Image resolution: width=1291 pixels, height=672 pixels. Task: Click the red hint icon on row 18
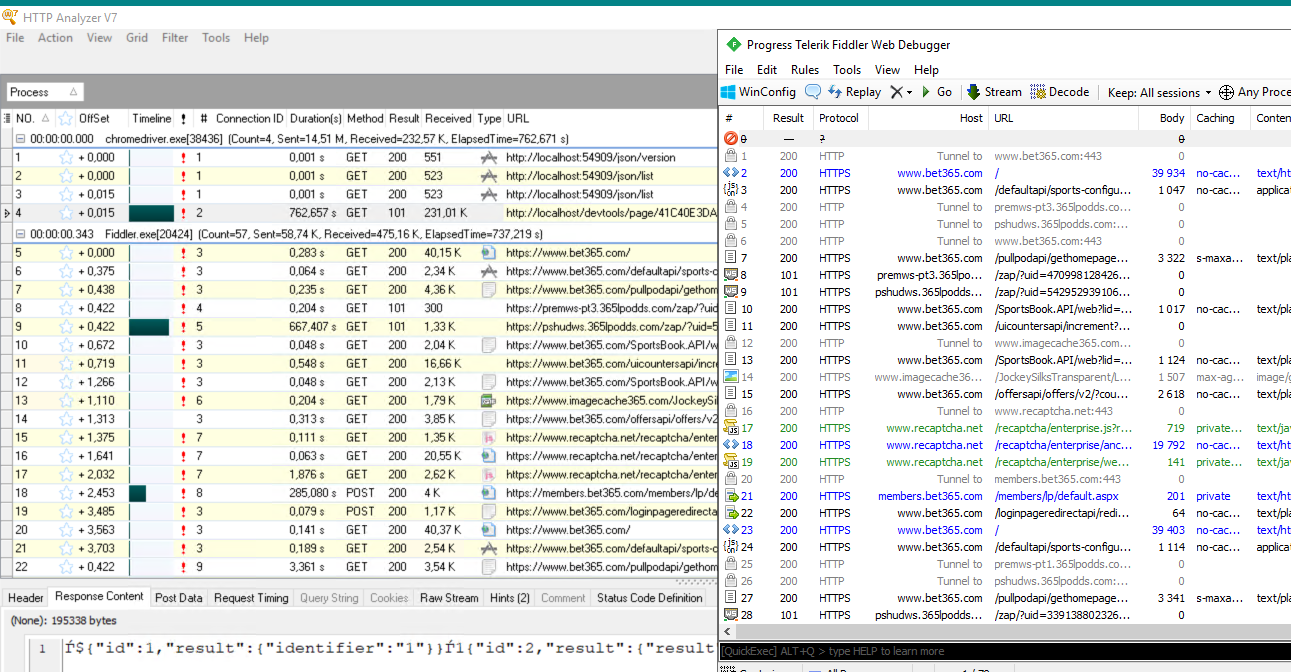(183, 493)
